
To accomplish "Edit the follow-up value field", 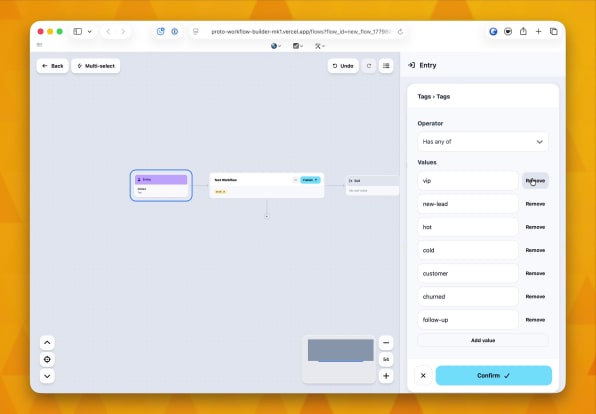I will point(468,320).
